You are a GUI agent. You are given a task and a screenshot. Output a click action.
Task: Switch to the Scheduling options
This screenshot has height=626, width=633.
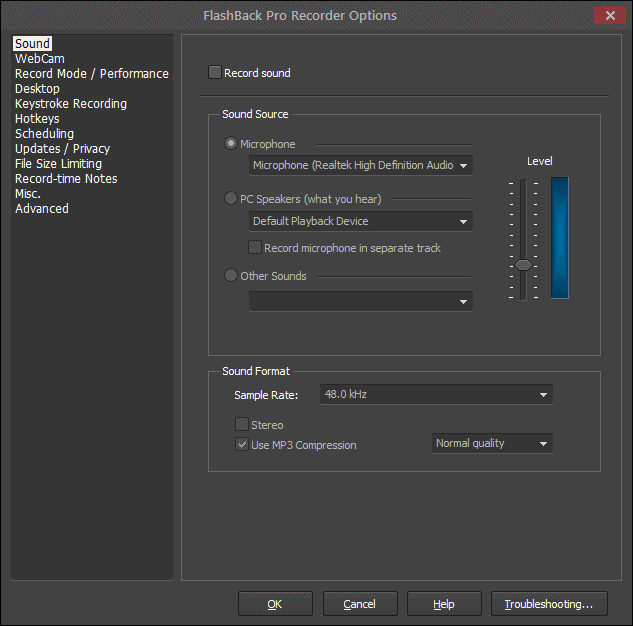[x=44, y=134]
